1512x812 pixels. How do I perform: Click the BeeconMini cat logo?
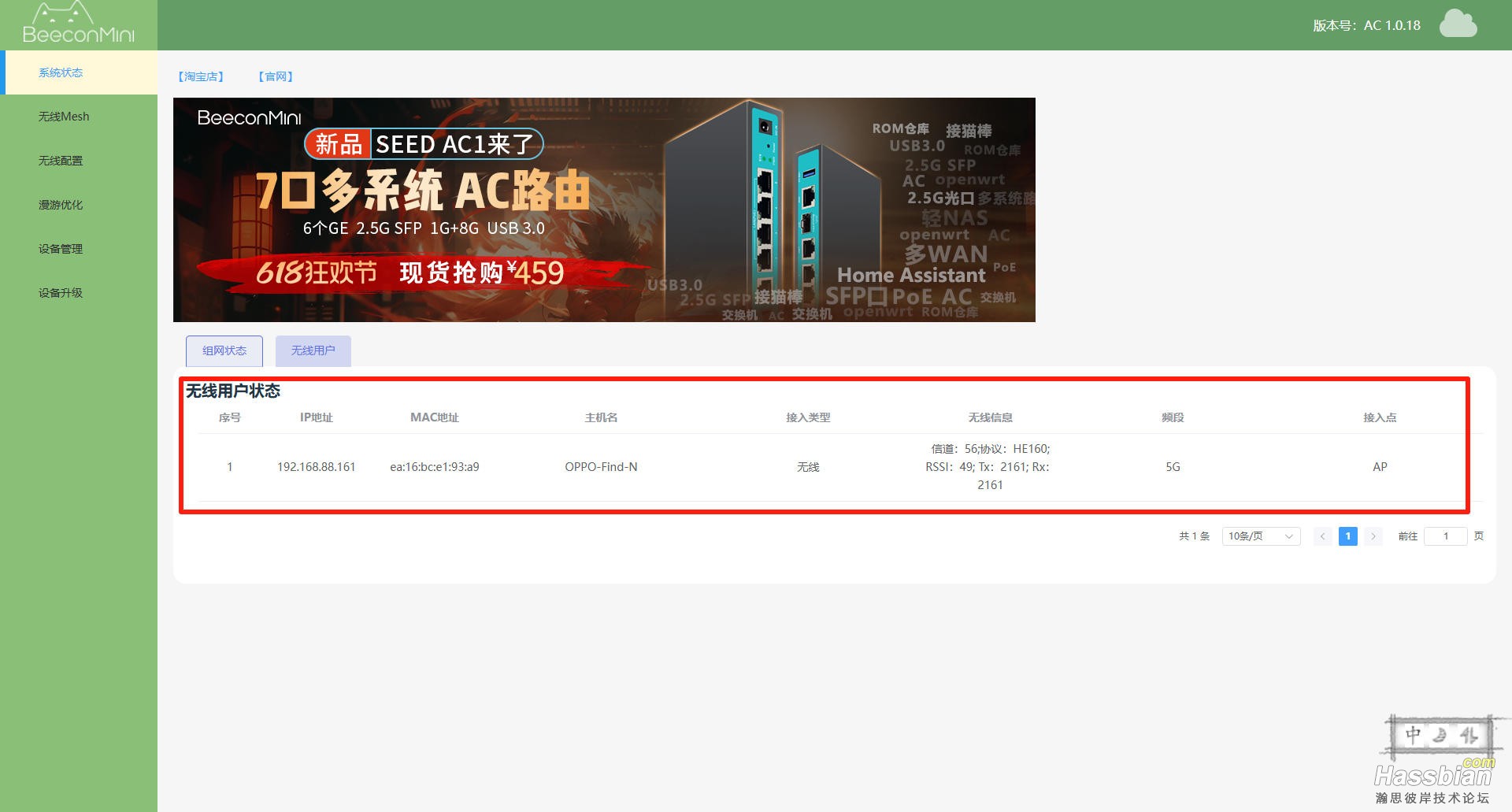click(78, 23)
